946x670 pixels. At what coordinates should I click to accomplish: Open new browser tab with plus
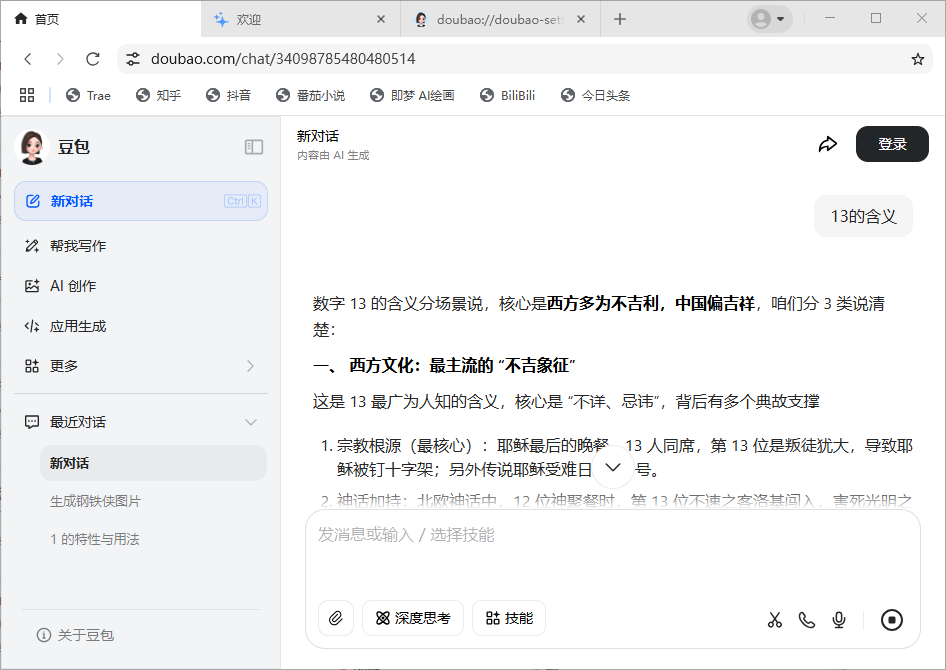point(620,19)
